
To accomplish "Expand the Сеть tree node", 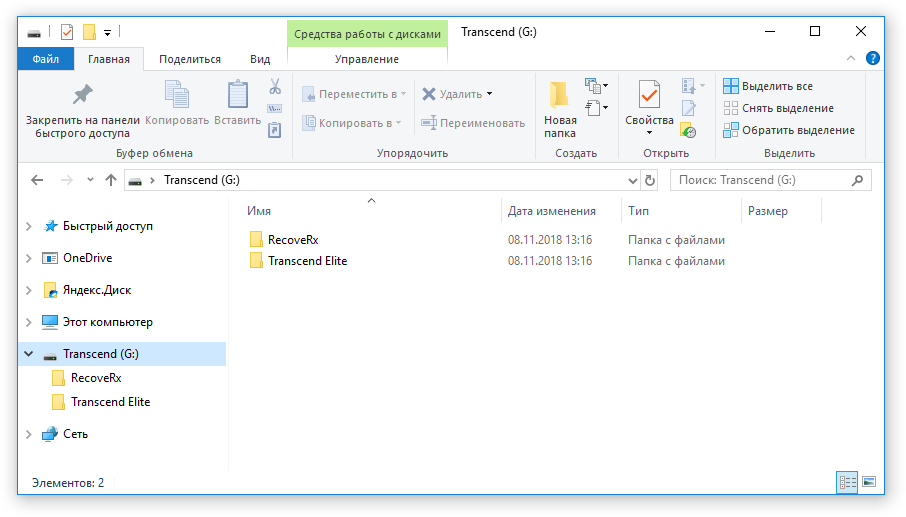I will [x=28, y=434].
